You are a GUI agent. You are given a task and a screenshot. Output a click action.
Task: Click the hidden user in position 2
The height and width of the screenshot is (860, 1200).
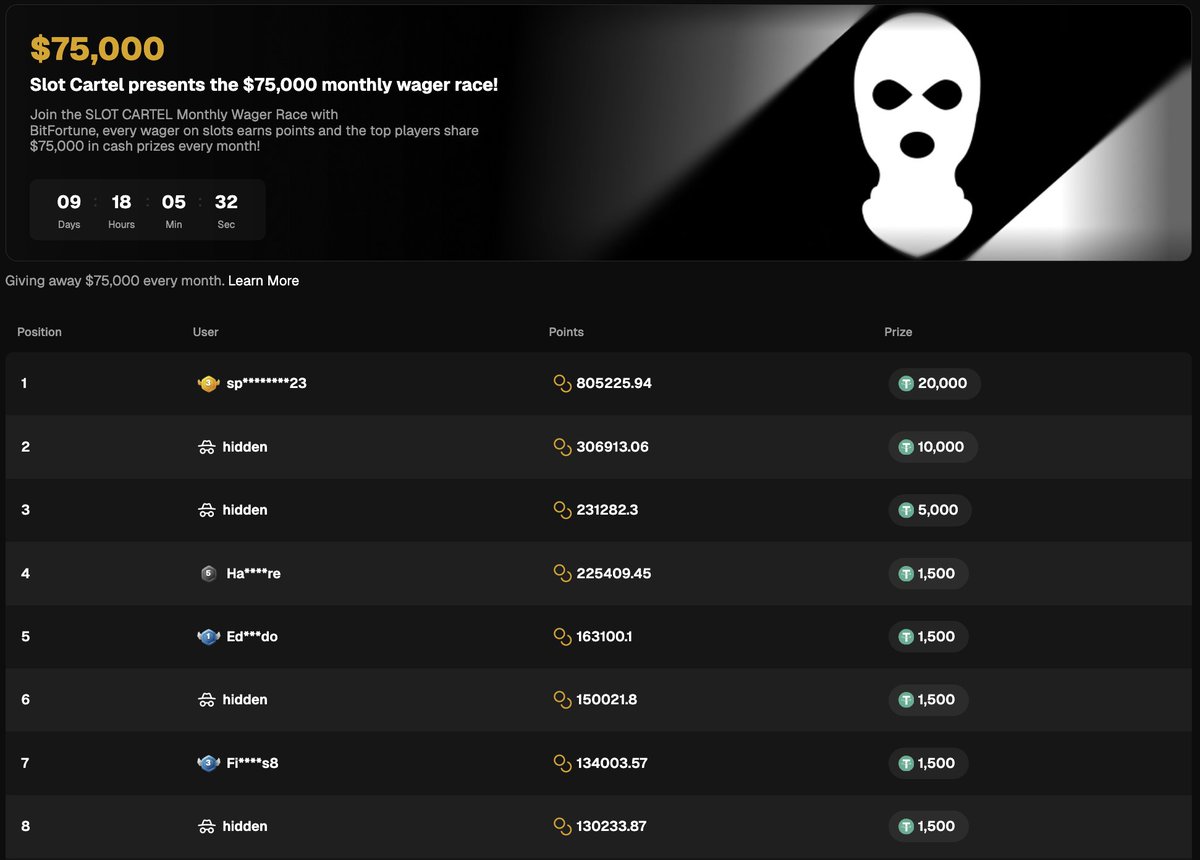pyautogui.click(x=245, y=447)
